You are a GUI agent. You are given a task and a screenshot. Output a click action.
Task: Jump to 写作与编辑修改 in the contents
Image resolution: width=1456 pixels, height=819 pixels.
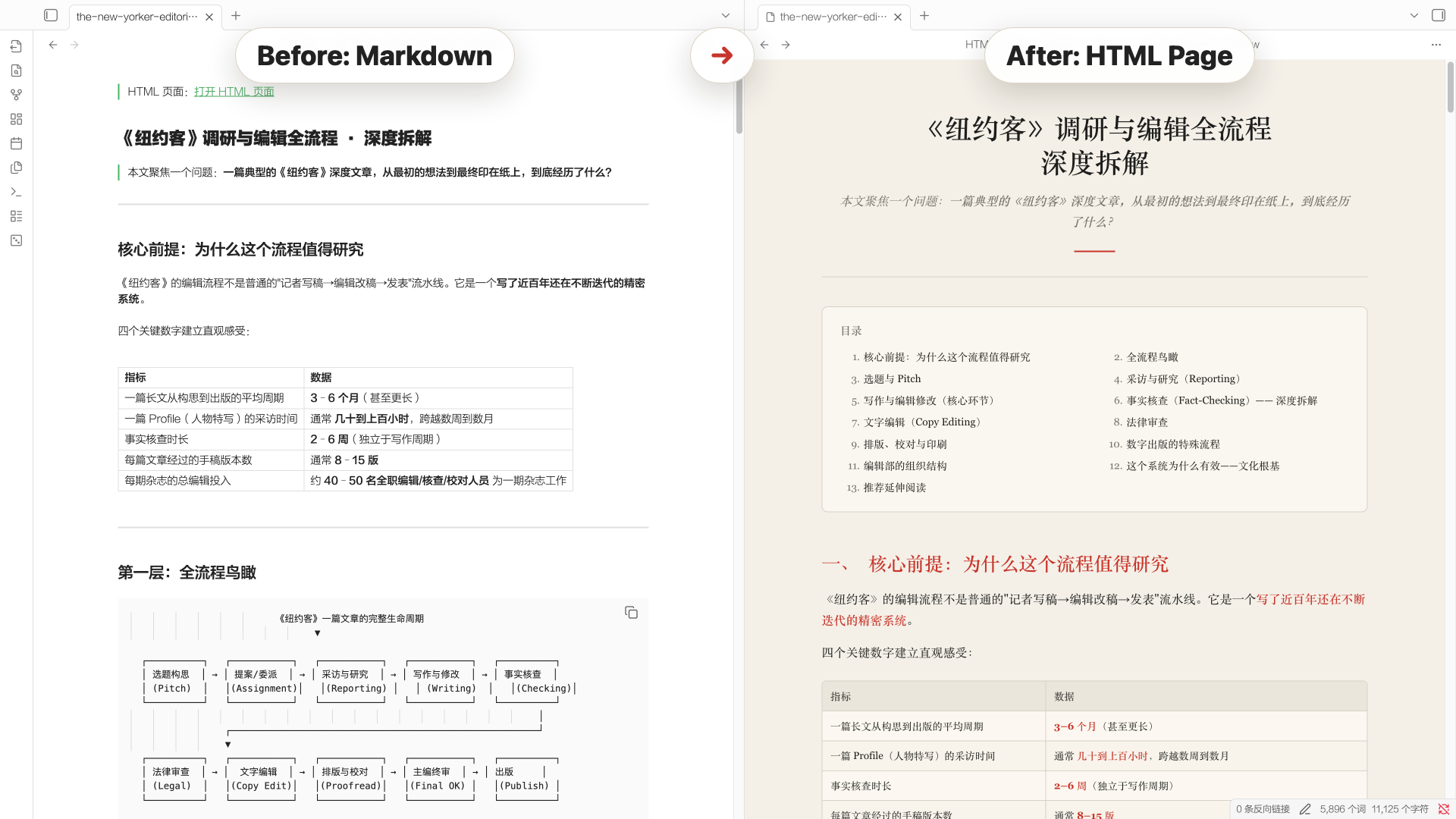point(931,401)
